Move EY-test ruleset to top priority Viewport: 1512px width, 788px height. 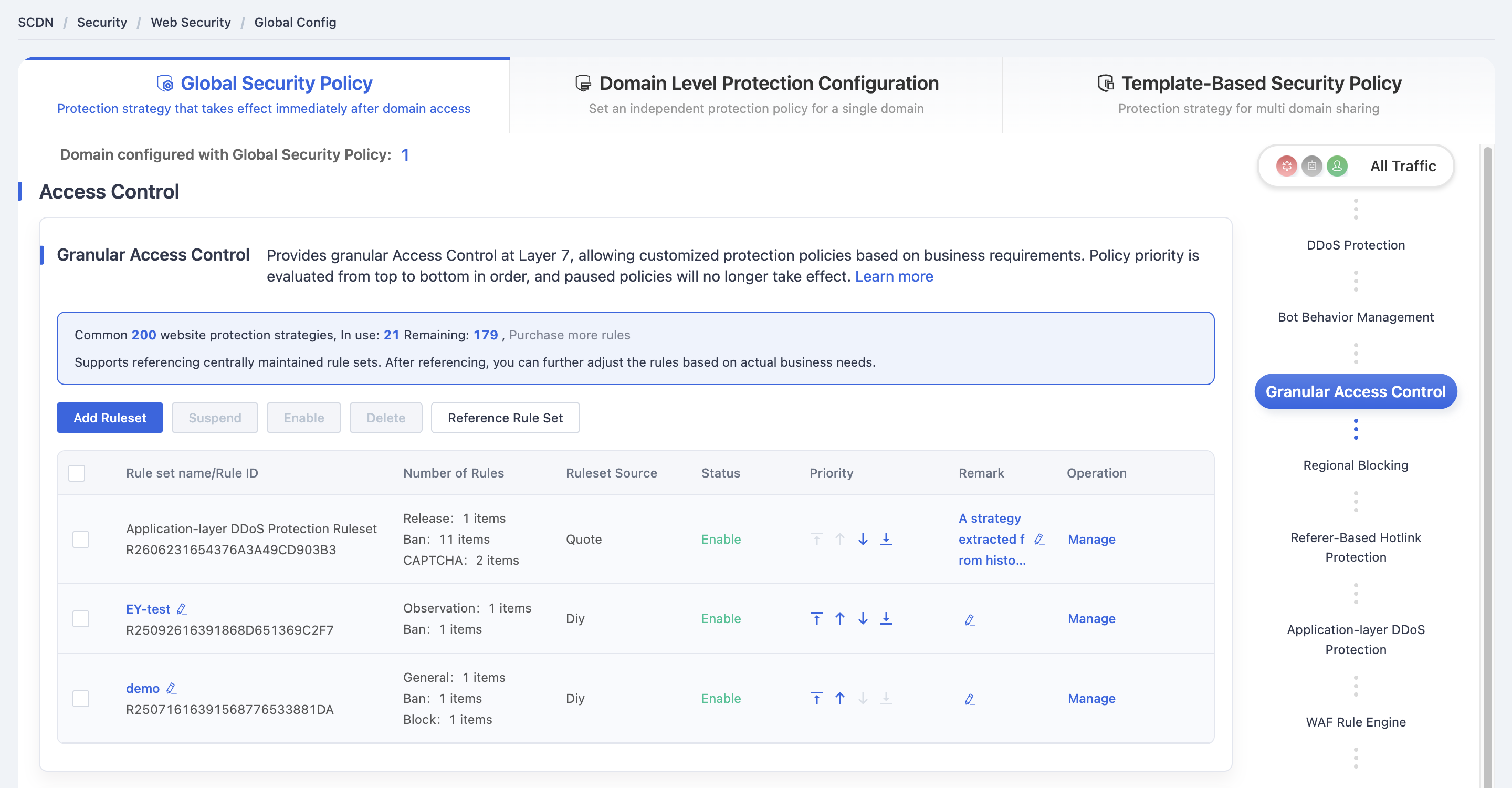(x=816, y=618)
